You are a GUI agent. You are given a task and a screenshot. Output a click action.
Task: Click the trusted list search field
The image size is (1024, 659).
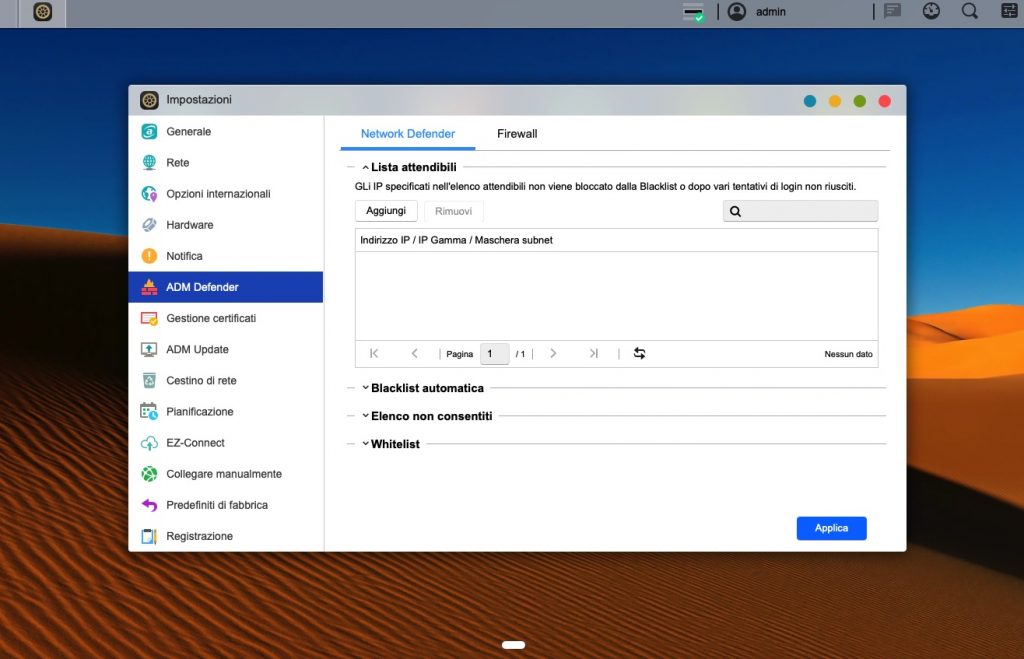808,211
